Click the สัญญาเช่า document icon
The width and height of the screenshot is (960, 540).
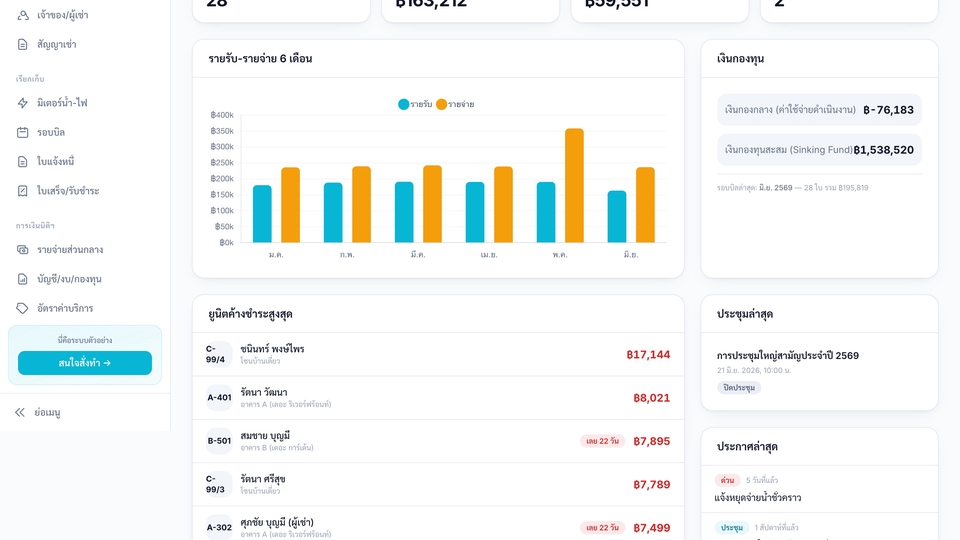point(23,44)
